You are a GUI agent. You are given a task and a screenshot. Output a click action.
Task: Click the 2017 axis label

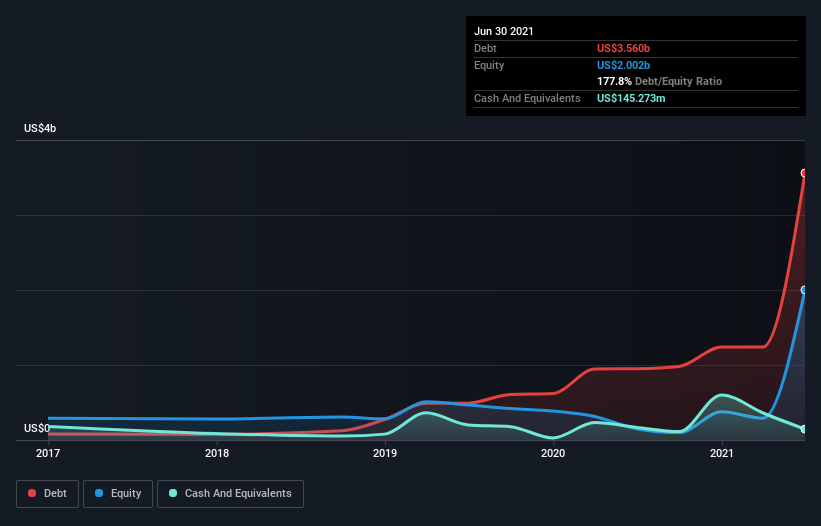[x=48, y=453]
